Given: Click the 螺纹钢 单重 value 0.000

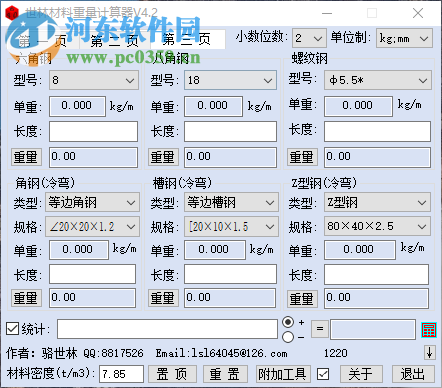Looking at the screenshot, I should point(358,106).
